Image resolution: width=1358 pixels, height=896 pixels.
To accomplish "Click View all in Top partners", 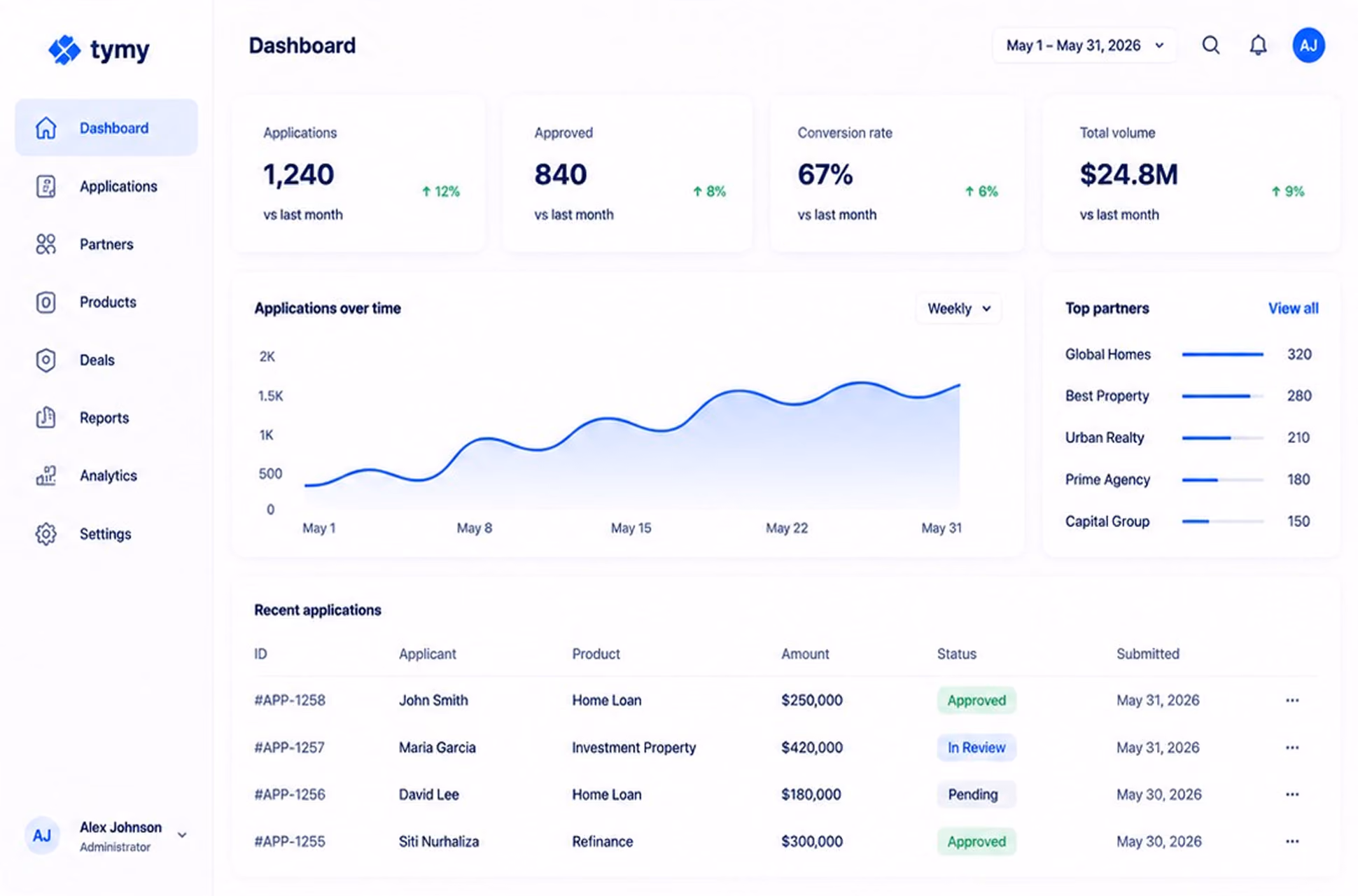I will [1293, 309].
